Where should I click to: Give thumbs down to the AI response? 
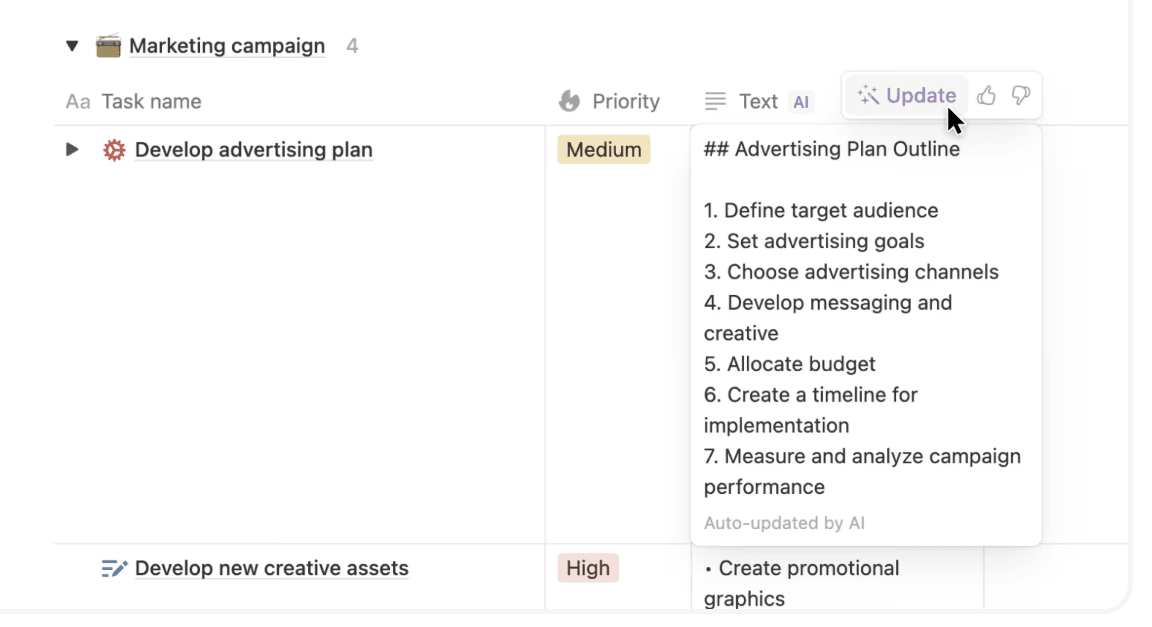point(1019,95)
